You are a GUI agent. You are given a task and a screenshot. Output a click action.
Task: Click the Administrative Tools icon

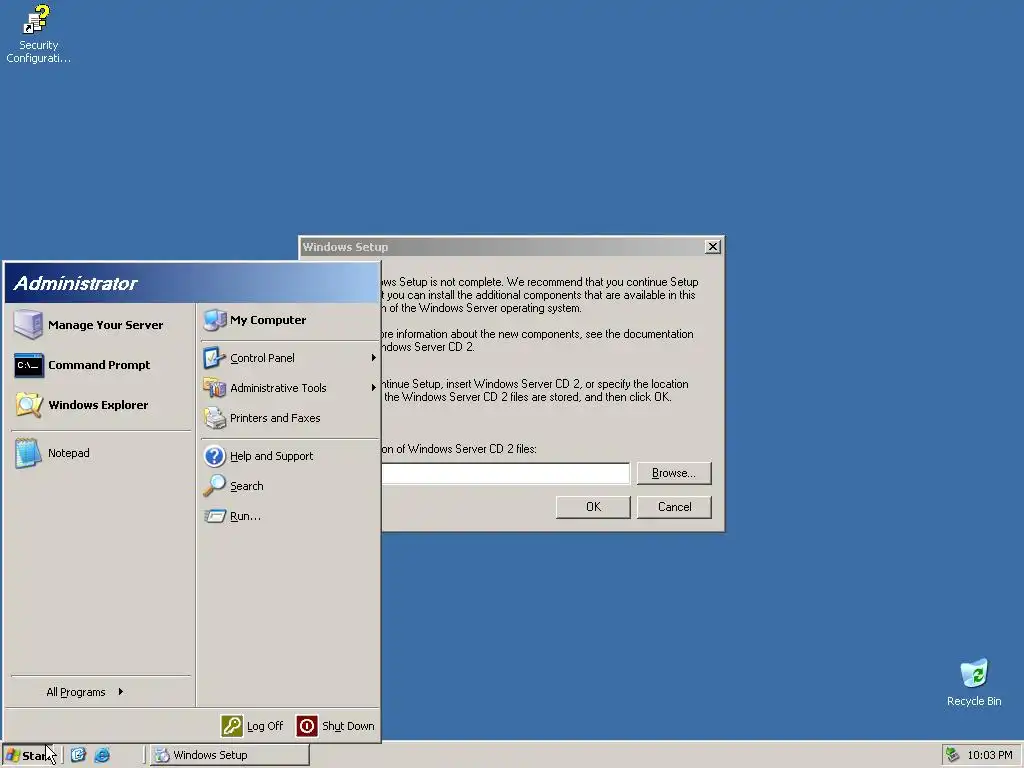point(214,388)
